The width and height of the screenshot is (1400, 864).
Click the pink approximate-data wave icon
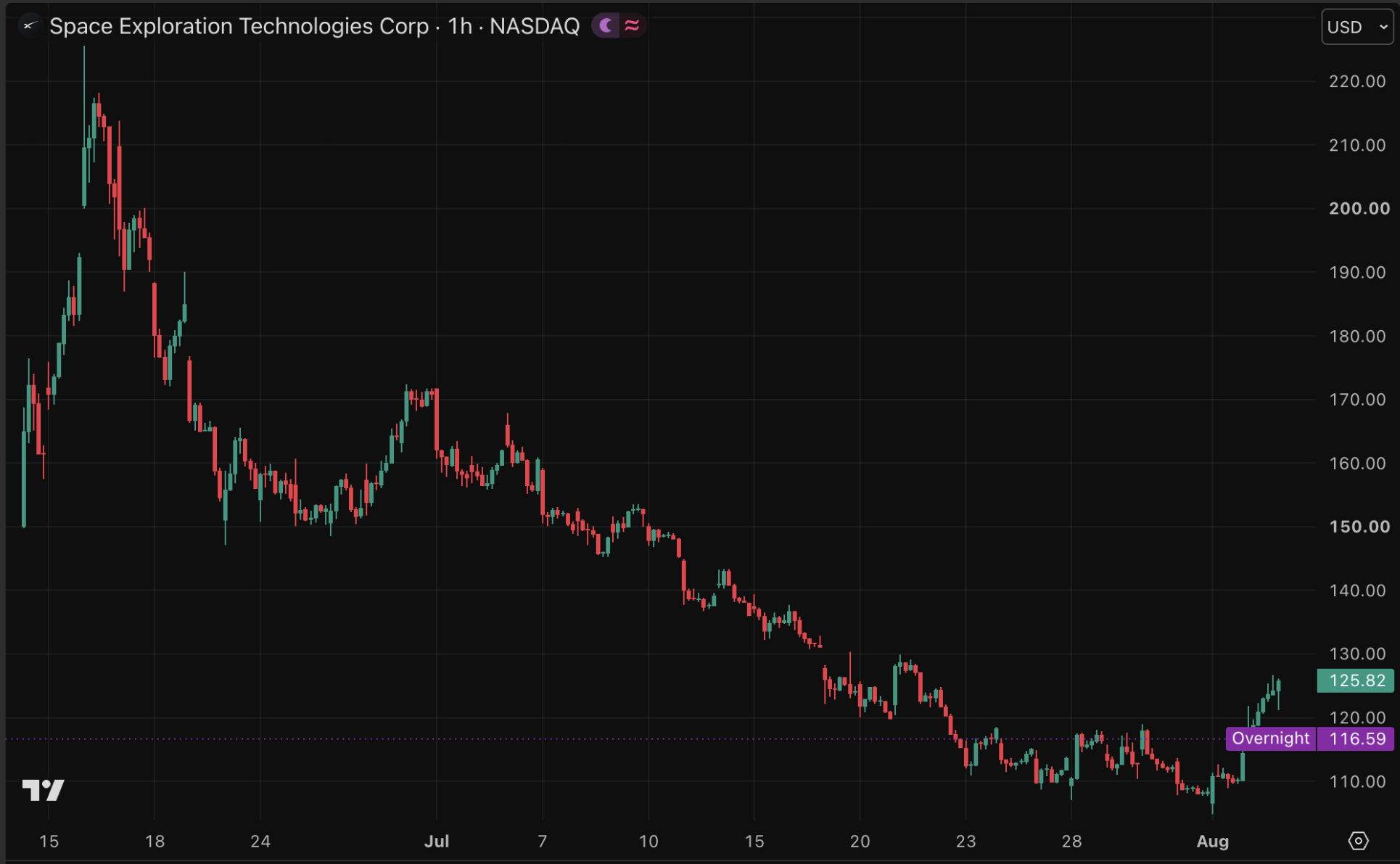click(632, 26)
